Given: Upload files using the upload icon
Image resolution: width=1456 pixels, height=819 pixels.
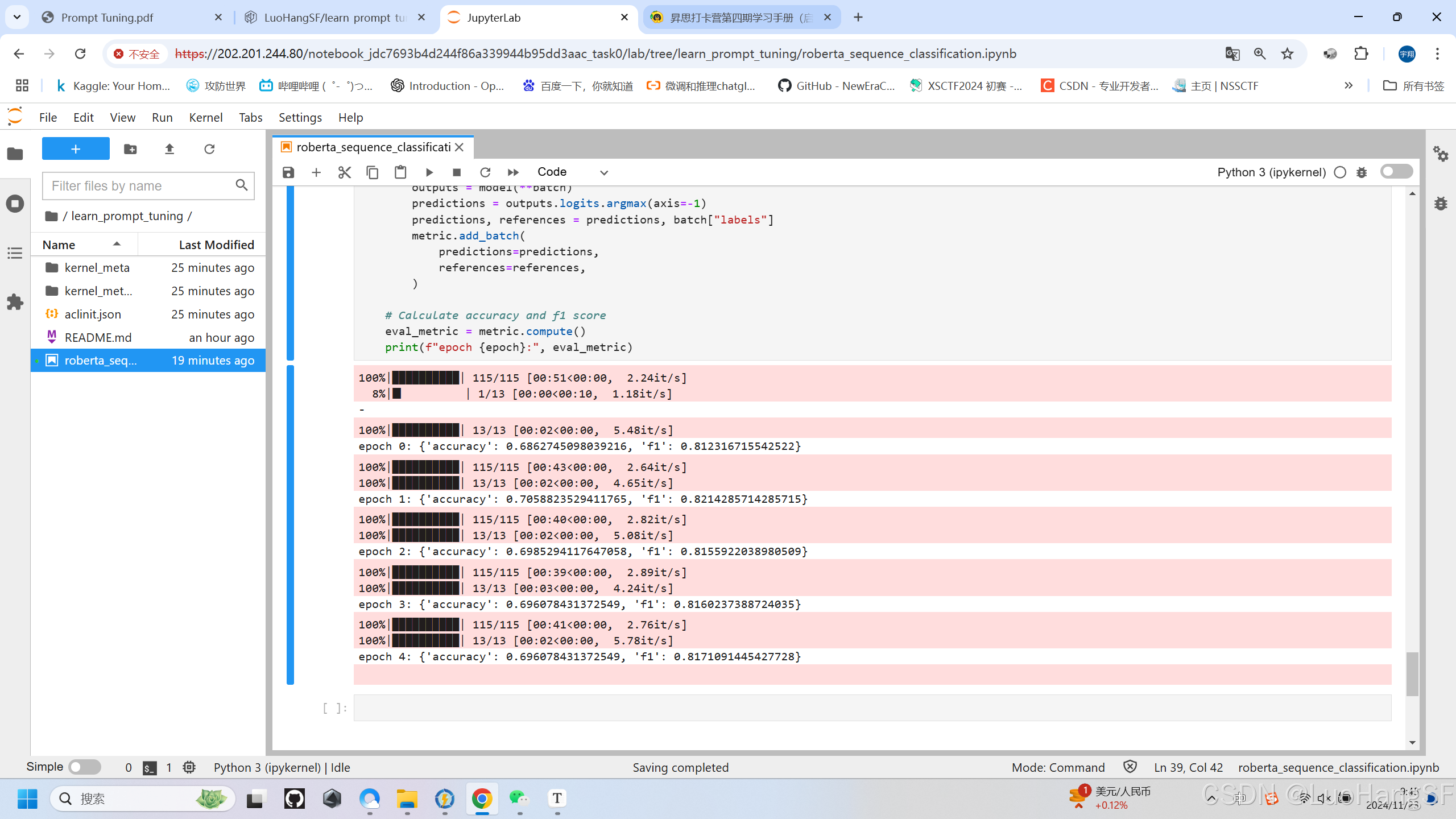Looking at the screenshot, I should 169,148.
